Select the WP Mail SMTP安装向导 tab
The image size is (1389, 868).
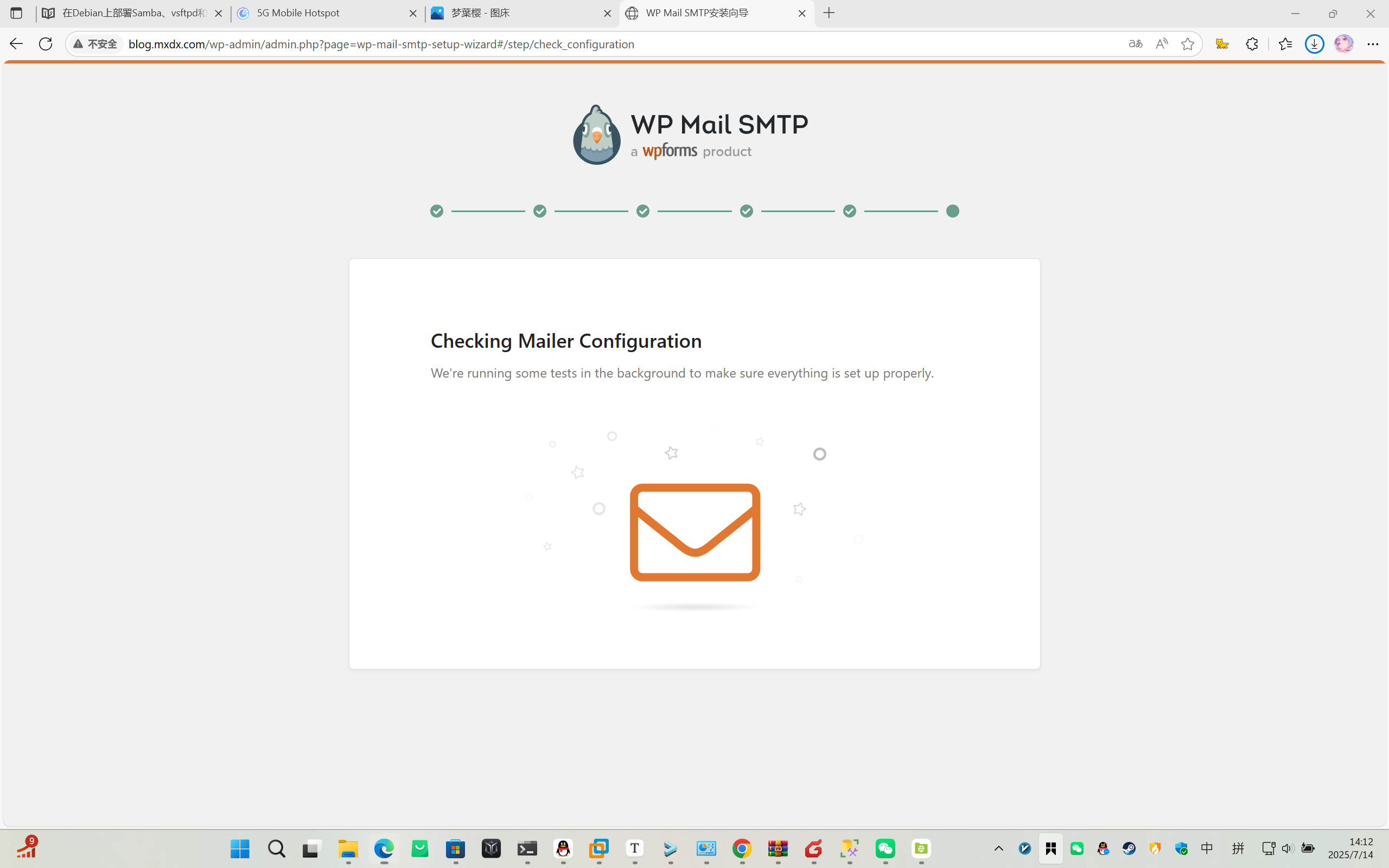click(716, 13)
